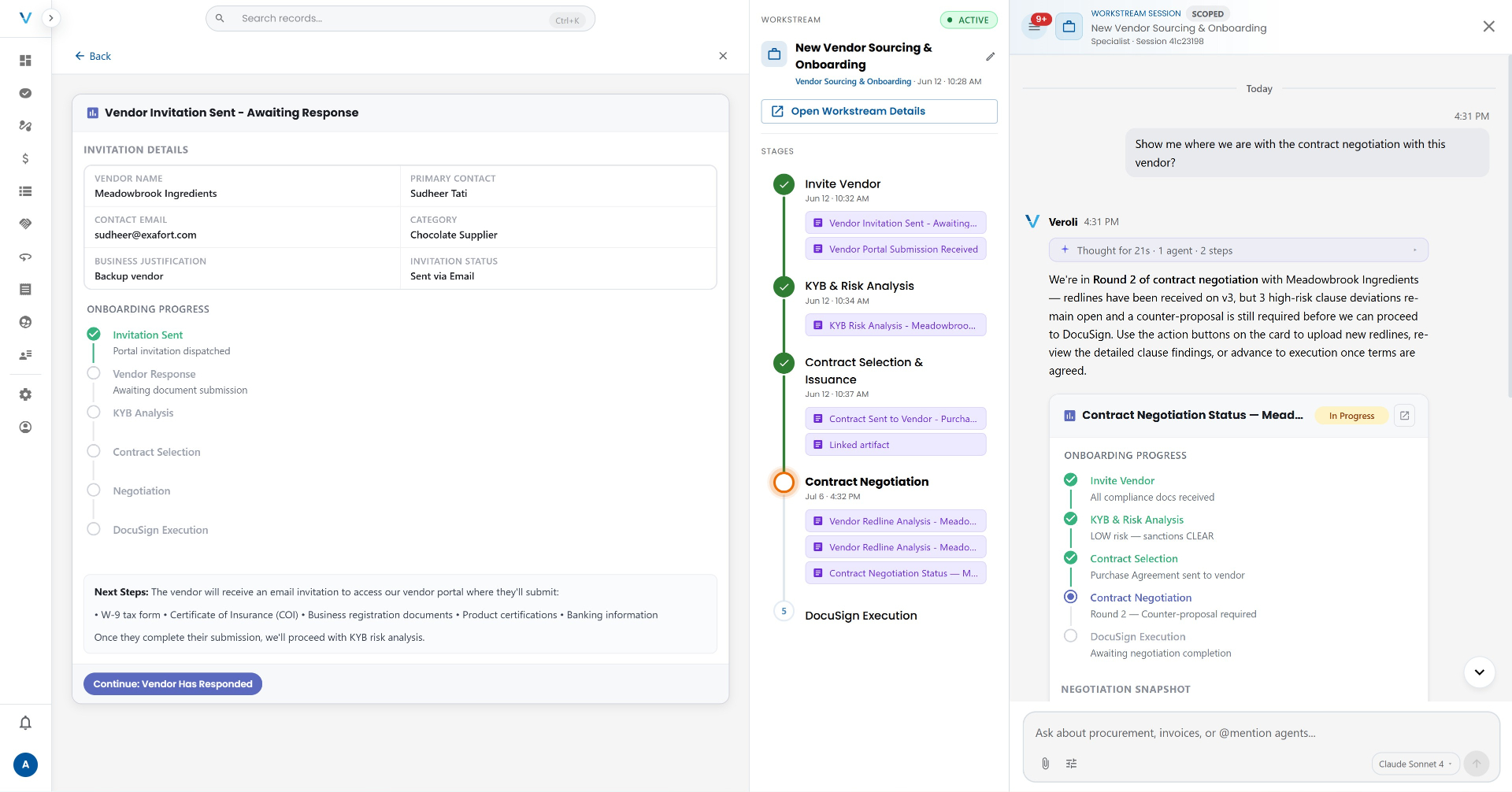Open Contract Negotiation Status artifact chip
1512x792 pixels.
click(895, 573)
